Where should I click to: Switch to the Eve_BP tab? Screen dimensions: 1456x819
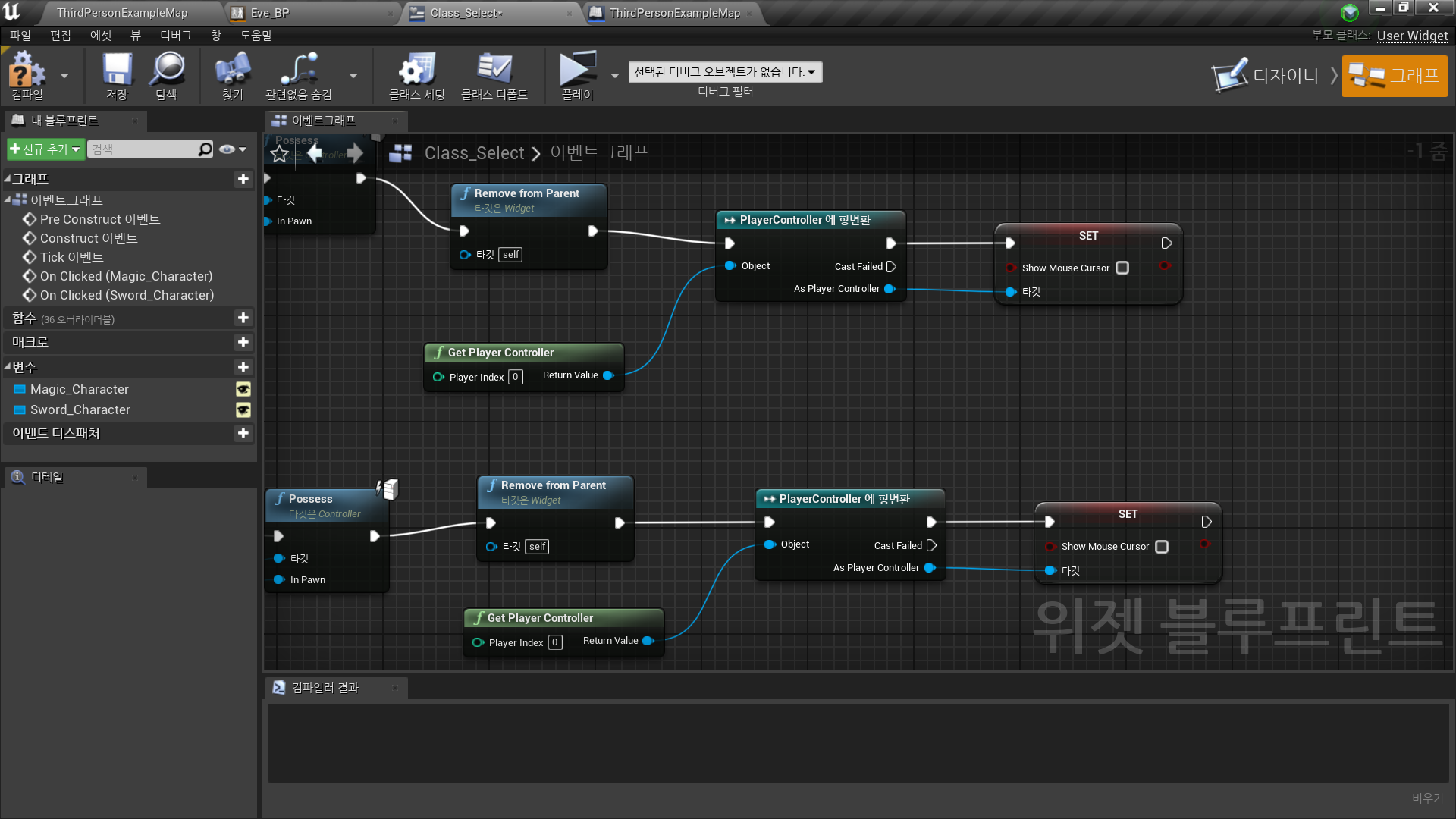[270, 13]
